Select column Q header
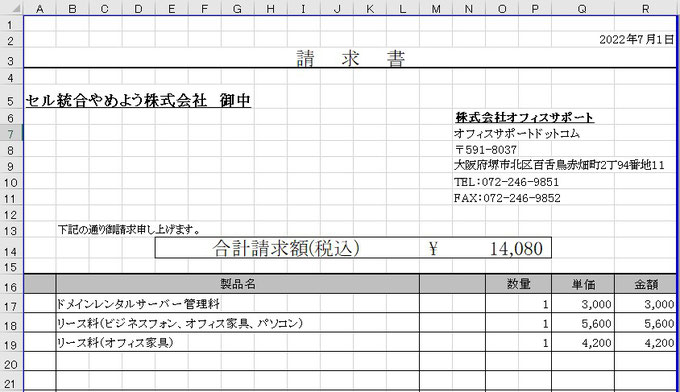 click(582, 8)
